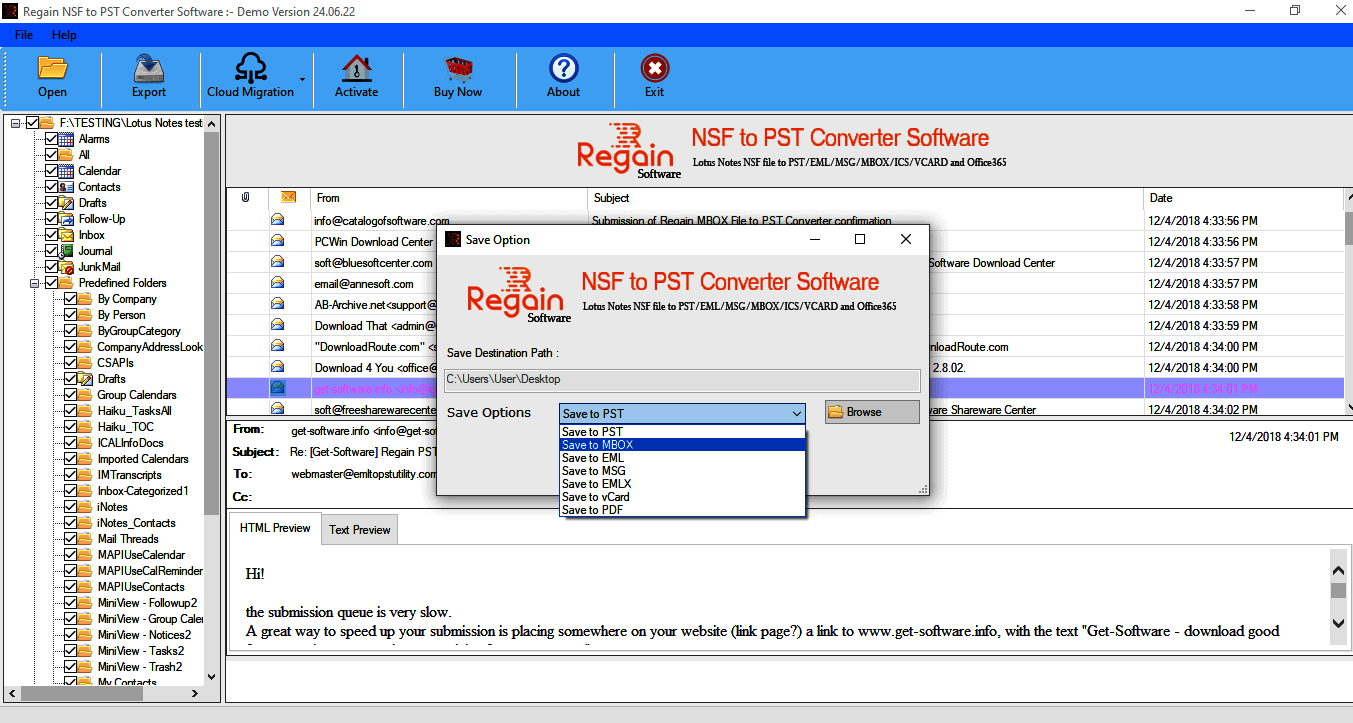The width and height of the screenshot is (1353, 723).
Task: Choose Save to PDF from the list
Action: pyautogui.click(x=682, y=510)
